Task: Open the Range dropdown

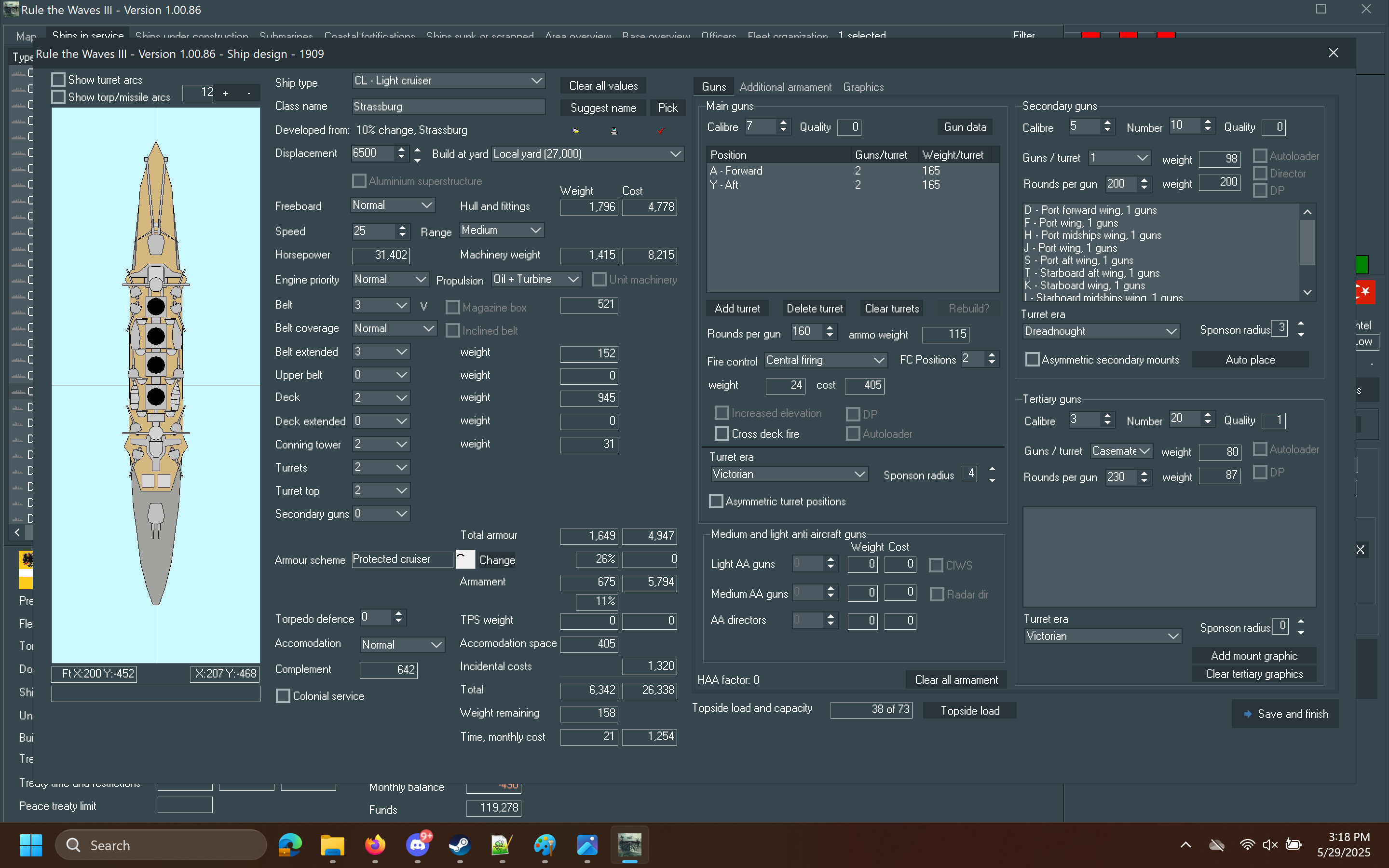Action: pyautogui.click(x=502, y=230)
